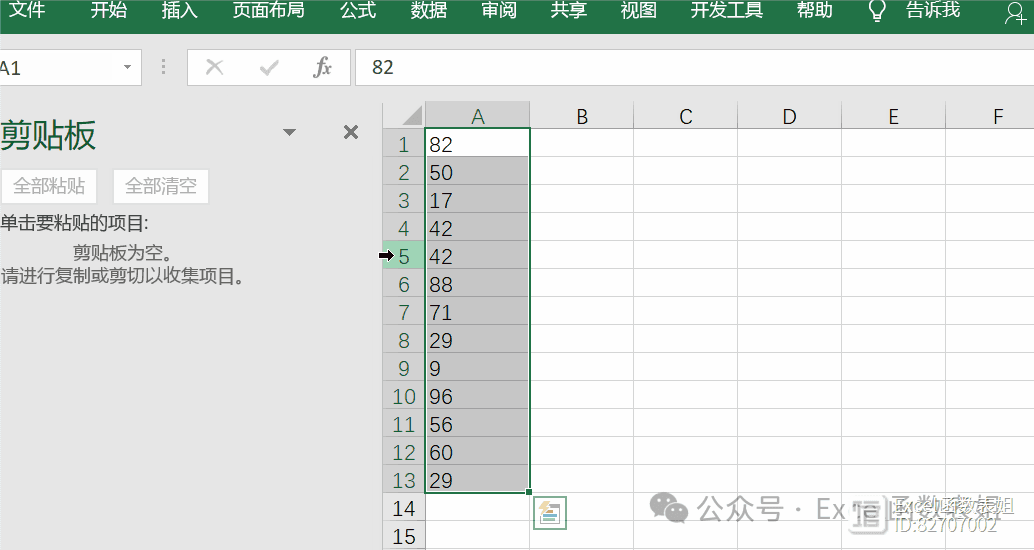1034x550 pixels.
Task: Open the clipboard pane options dropdown arrow
Action: click(289, 133)
